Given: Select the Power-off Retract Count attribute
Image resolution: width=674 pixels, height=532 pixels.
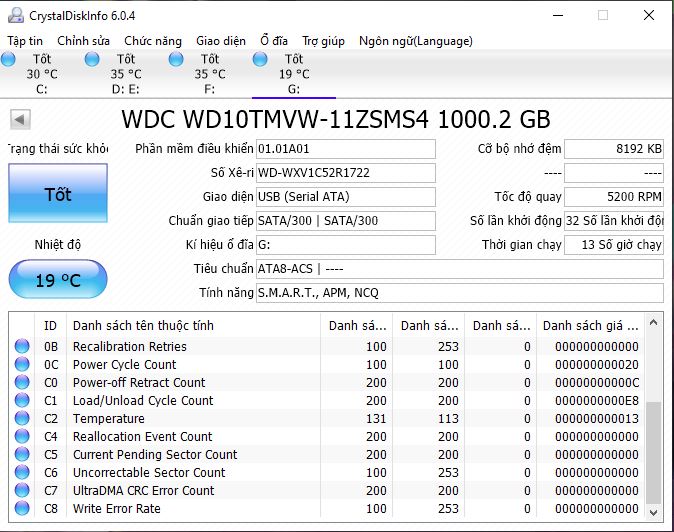Looking at the screenshot, I should tap(139, 382).
